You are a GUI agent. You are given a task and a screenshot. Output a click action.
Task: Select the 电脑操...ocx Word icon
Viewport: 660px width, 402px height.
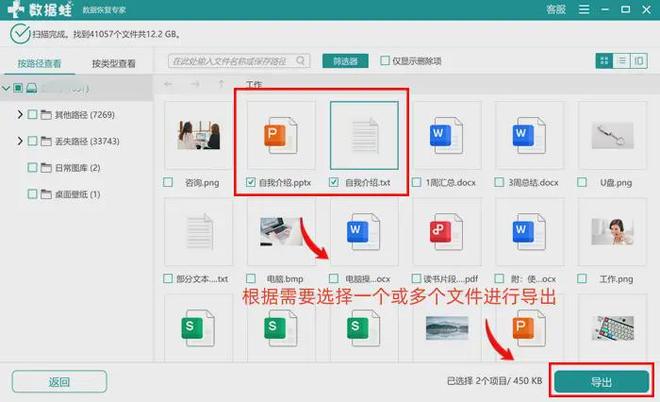tap(364, 232)
